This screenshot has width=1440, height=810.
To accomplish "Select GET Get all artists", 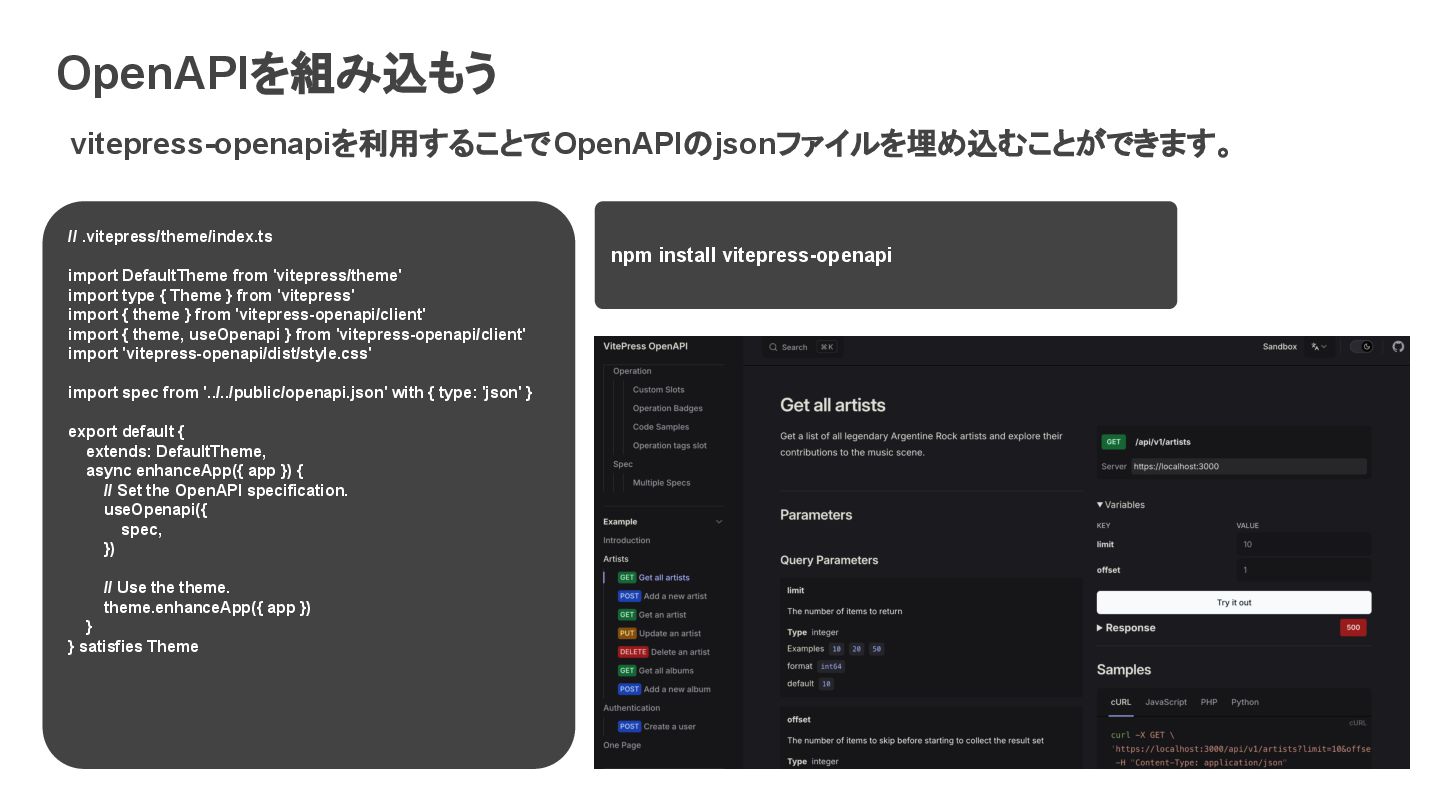I will click(x=654, y=577).
